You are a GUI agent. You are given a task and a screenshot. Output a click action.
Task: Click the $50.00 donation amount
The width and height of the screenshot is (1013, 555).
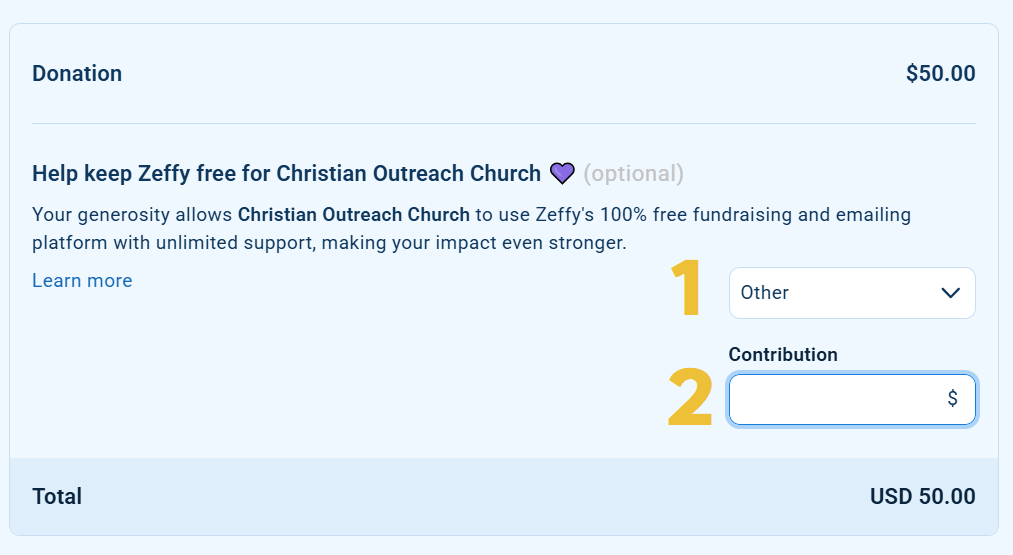(940, 74)
